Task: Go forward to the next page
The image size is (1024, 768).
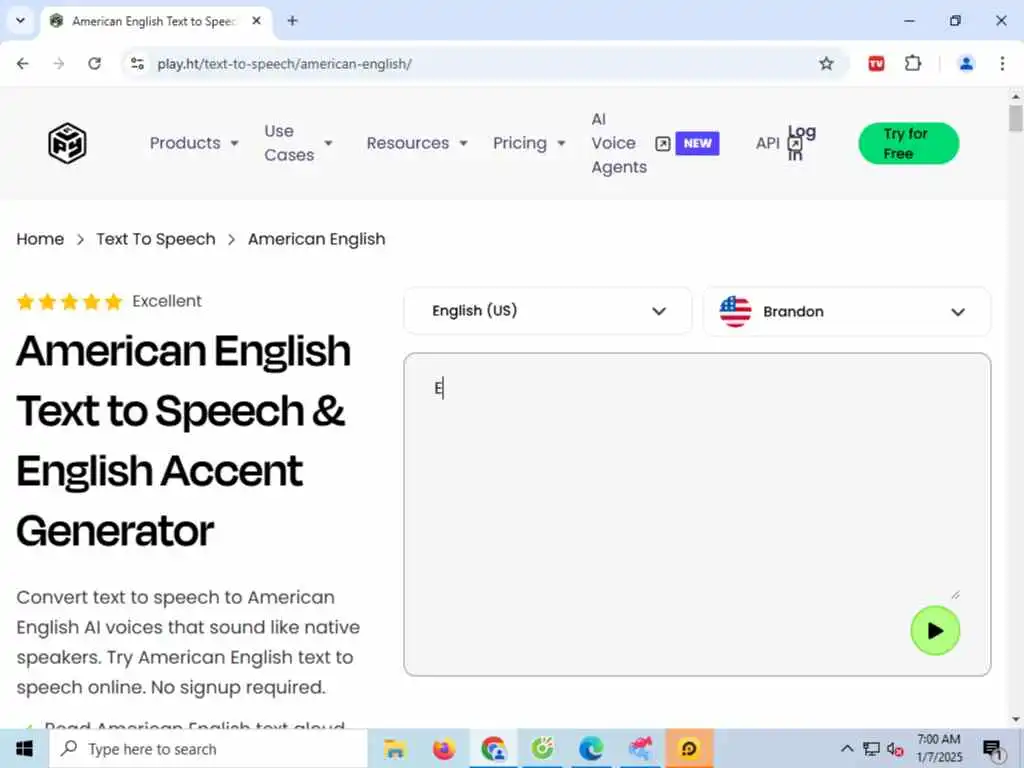Action: (x=59, y=63)
